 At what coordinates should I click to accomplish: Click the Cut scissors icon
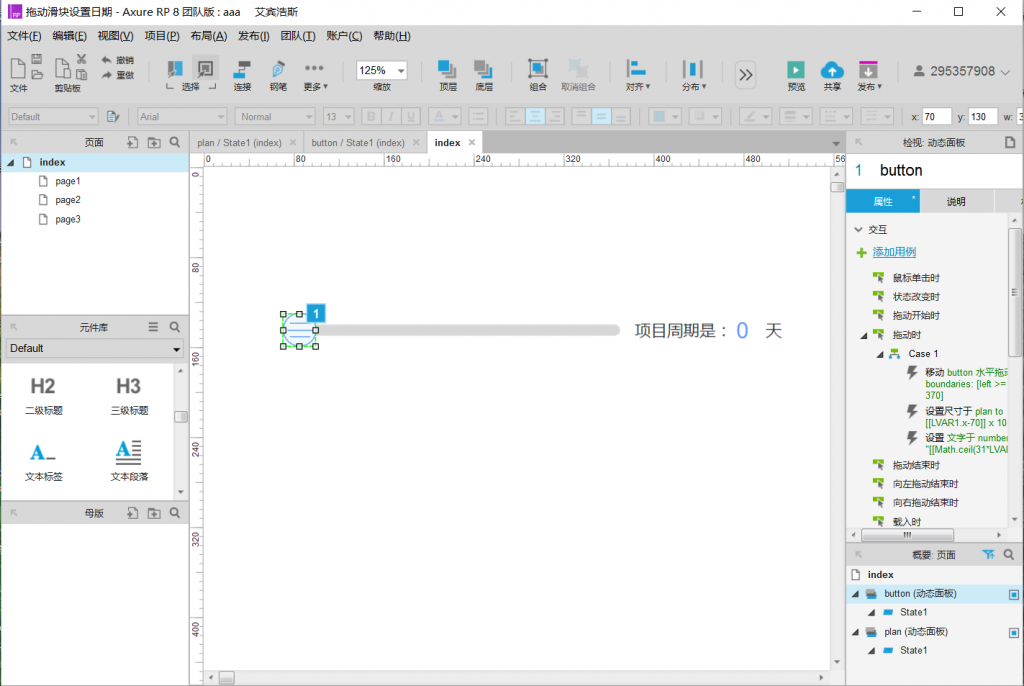(x=82, y=59)
